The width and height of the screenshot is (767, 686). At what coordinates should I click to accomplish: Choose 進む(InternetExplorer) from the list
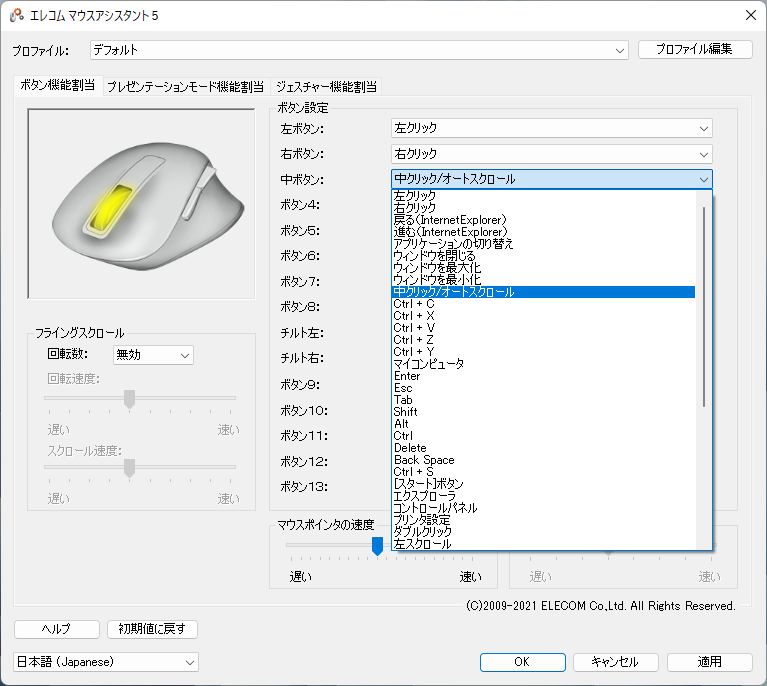tap(543, 232)
